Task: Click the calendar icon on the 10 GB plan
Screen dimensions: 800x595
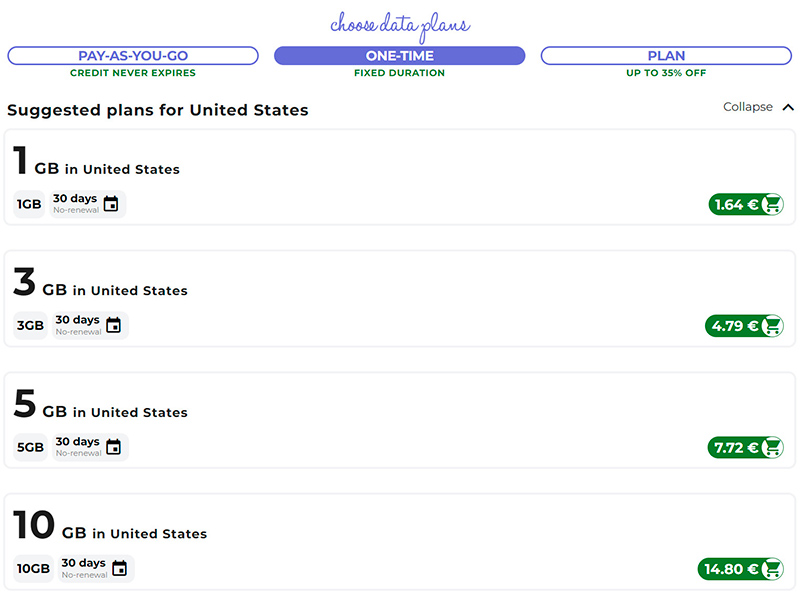Action: tap(120, 569)
